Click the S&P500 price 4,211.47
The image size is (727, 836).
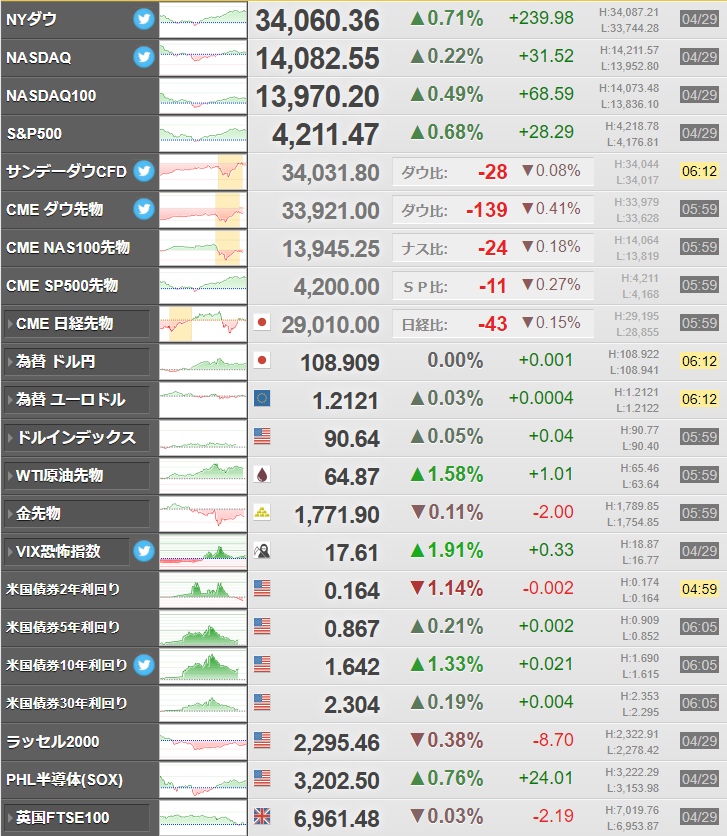point(326,135)
